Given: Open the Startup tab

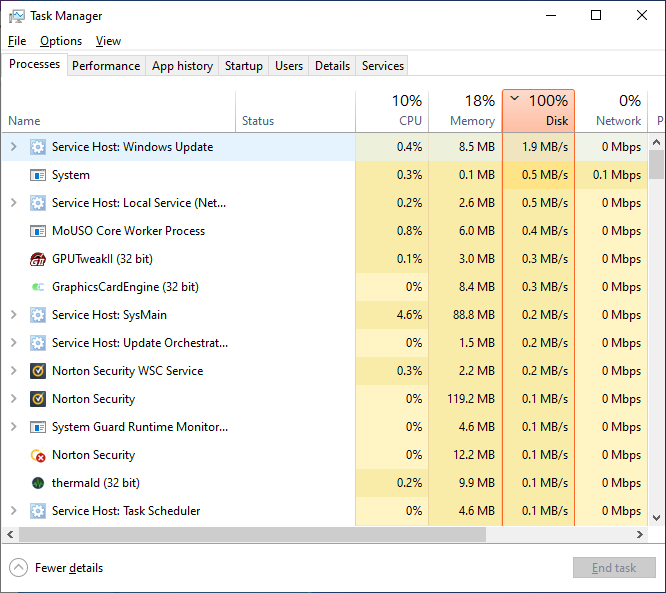Looking at the screenshot, I should (x=244, y=66).
